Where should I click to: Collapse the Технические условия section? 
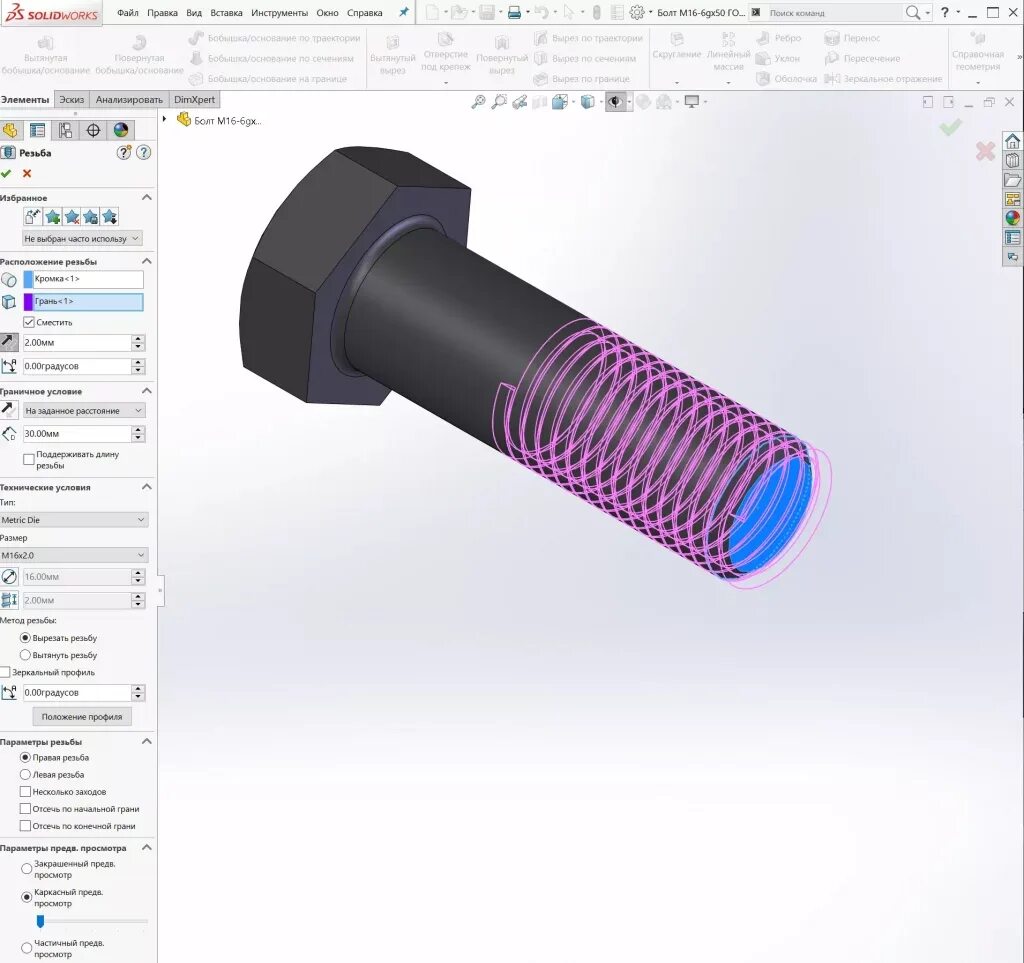coord(147,487)
